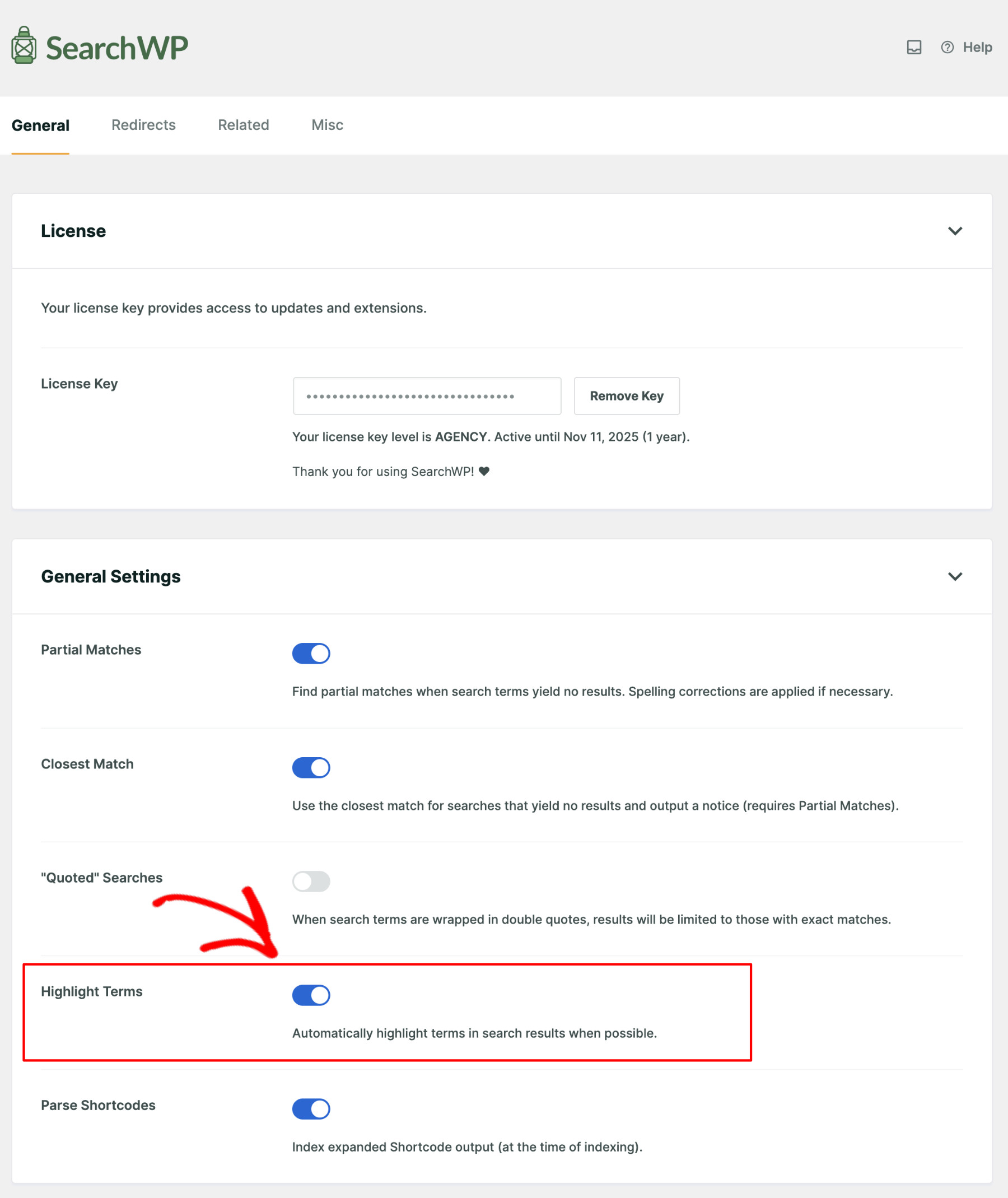This screenshot has height=1198, width=1008.
Task: Click "Your license key provides access" text
Action: [x=234, y=308]
